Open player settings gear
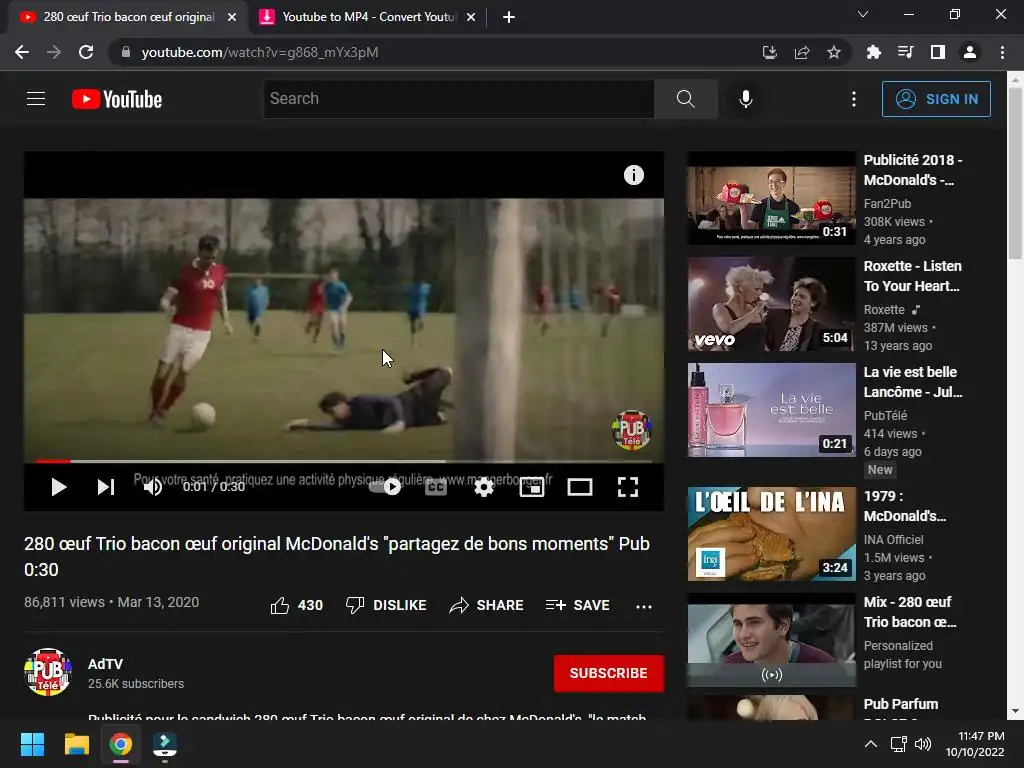 (x=484, y=487)
